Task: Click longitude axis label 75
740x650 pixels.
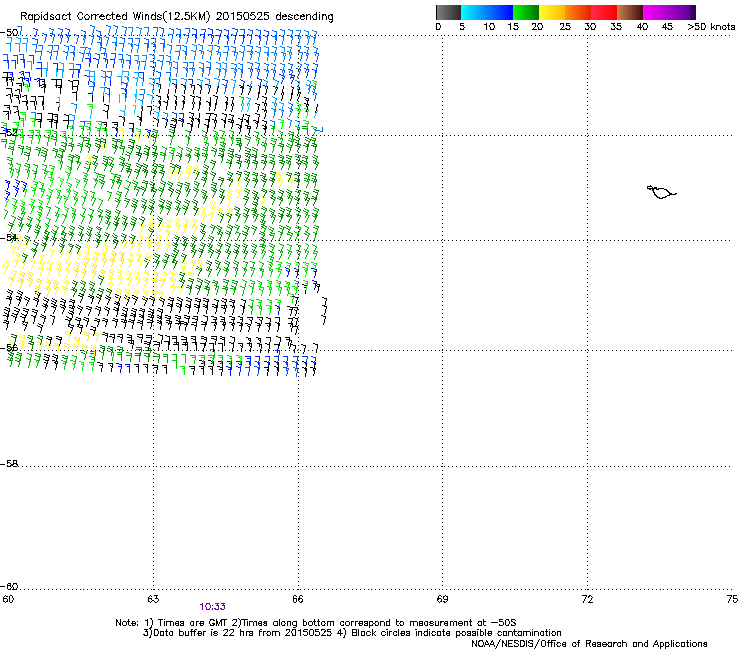Action: 732,599
